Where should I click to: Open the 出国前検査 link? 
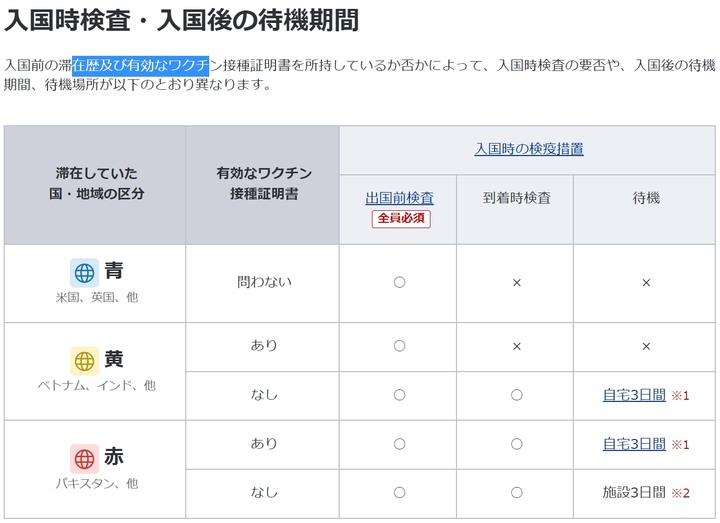(x=399, y=198)
